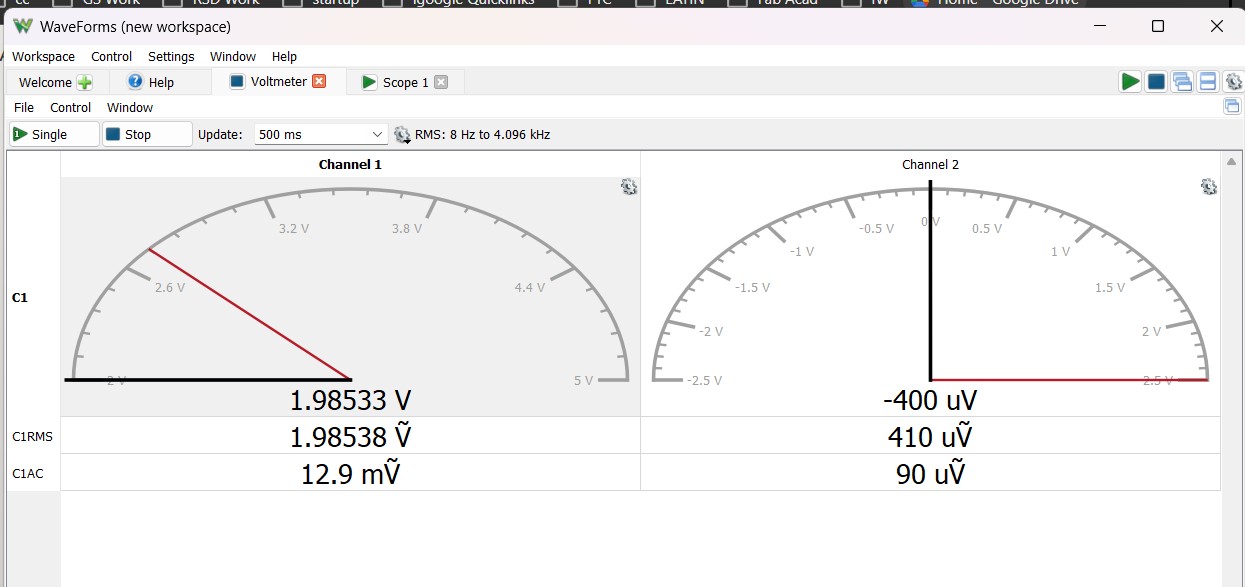This screenshot has height=587, width=1245.
Task: Open the gear options icon beside the tile icon
Action: click(1232, 82)
